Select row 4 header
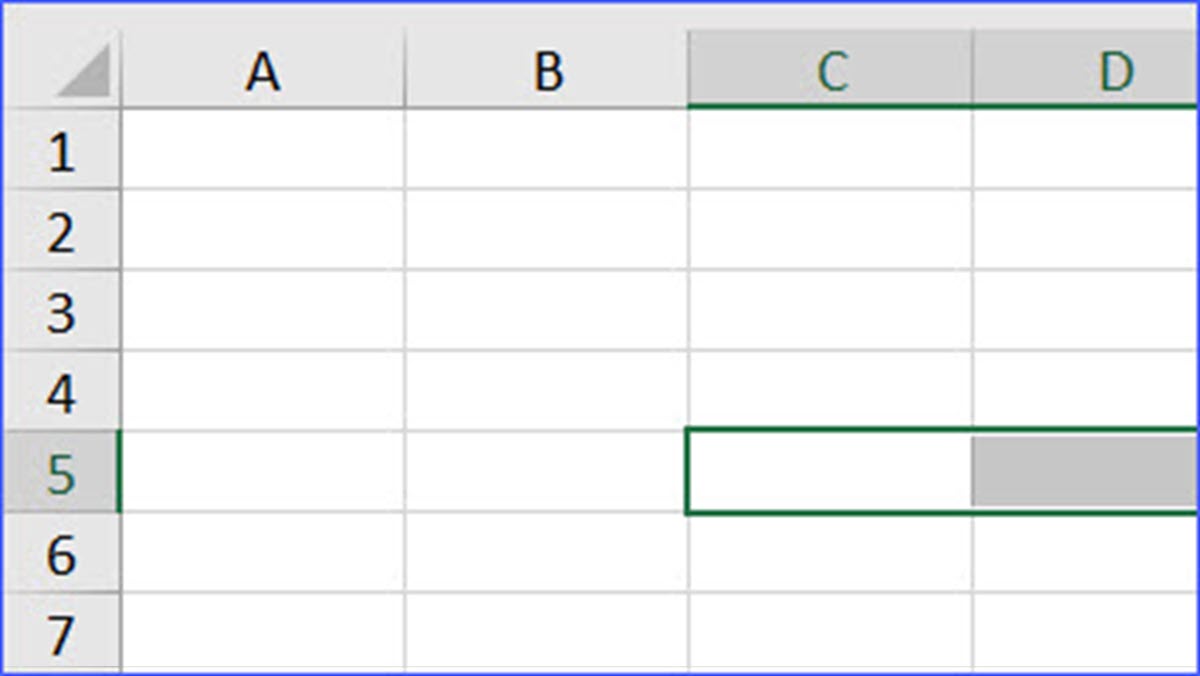This screenshot has height=676, width=1200. click(x=61, y=393)
